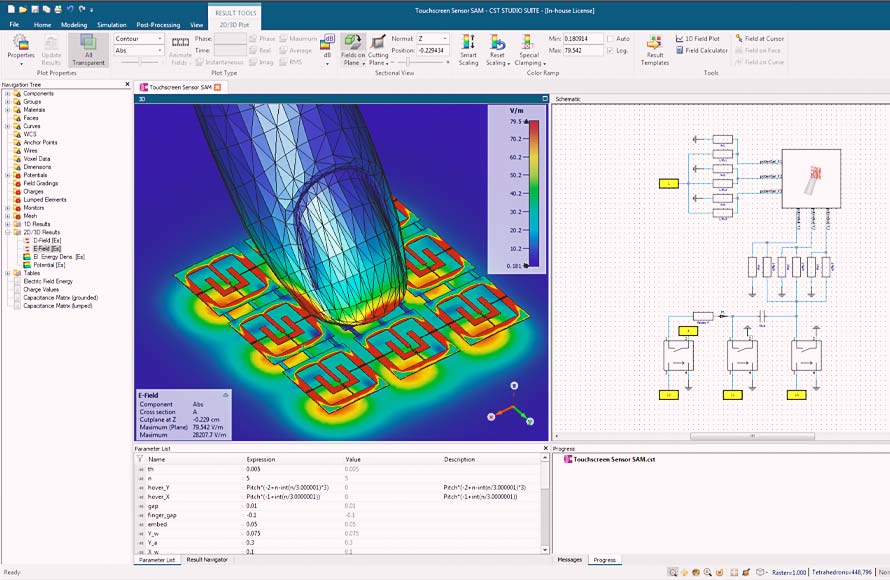Click the Min color ramp value field
This screenshot has height=580, width=890.
[x=583, y=39]
